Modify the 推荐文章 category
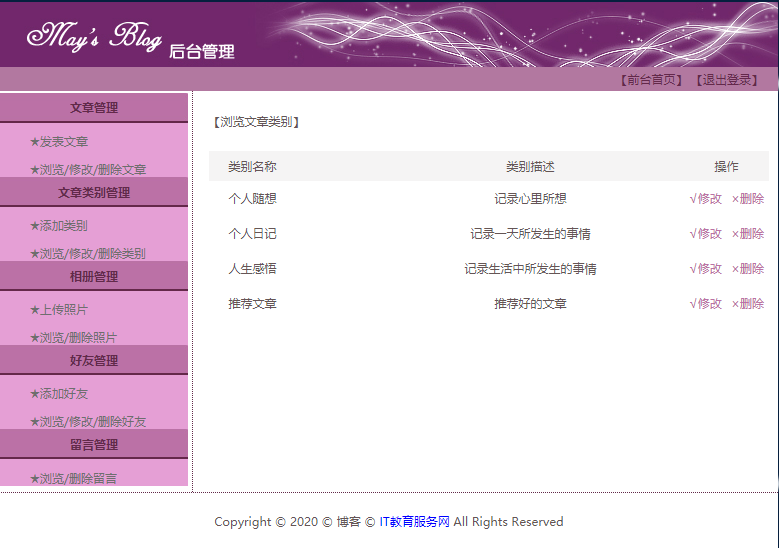Screen dimensions: 779x548 point(705,304)
